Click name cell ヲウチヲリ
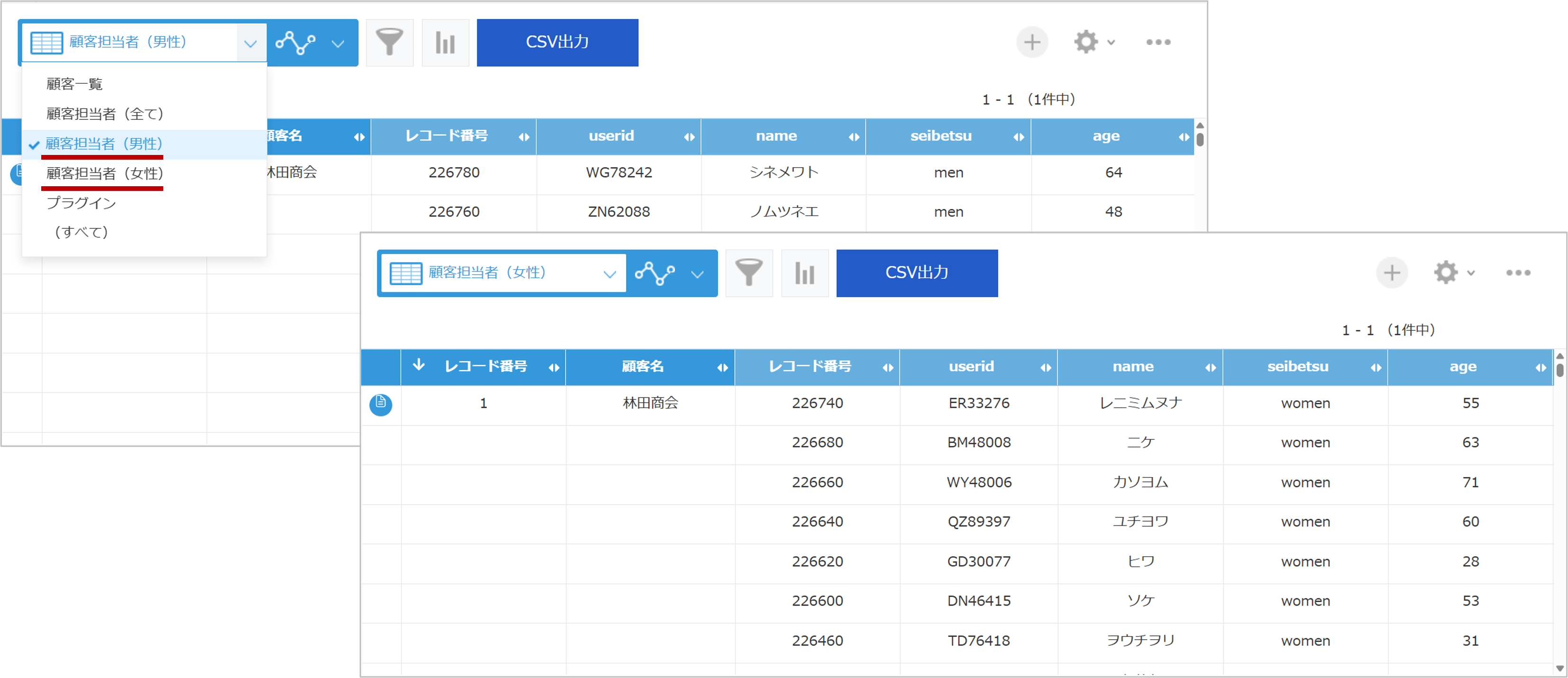The width and height of the screenshot is (1568, 678). pos(1140,640)
